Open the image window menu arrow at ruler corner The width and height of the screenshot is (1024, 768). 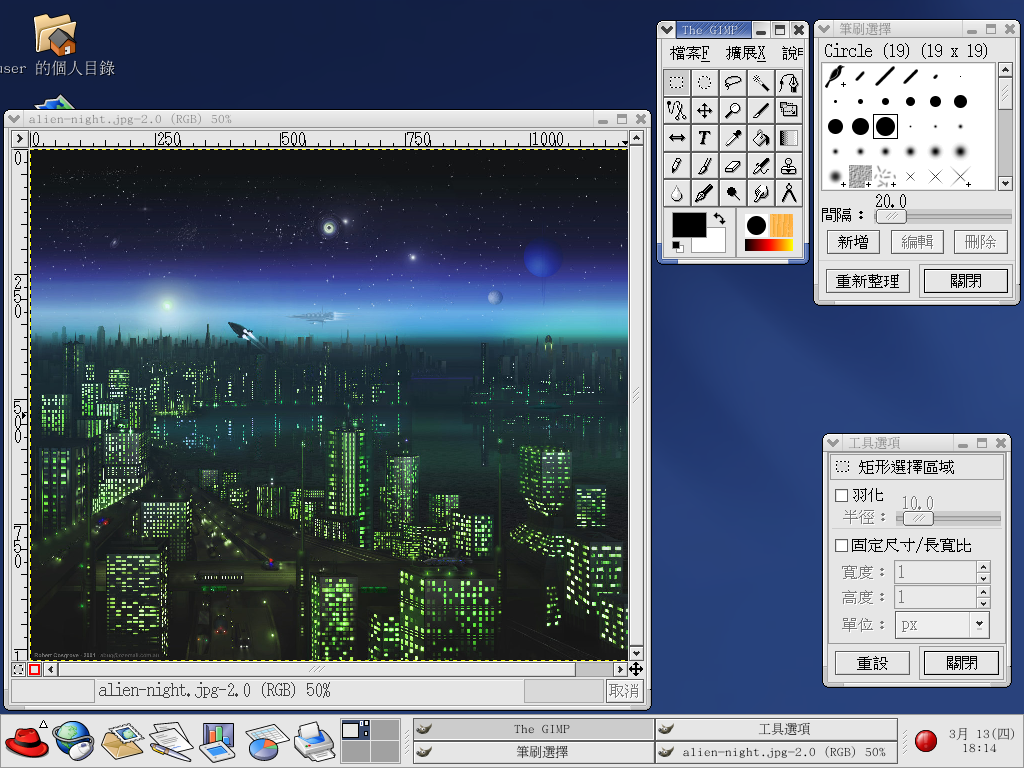19,141
